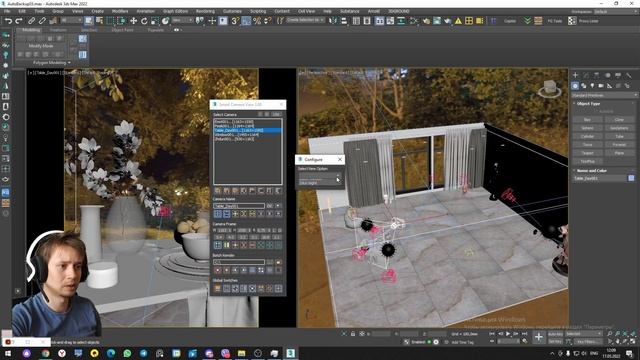Image resolution: width=640 pixels, height=360 pixels.
Task: Select the highlighted Table camera in the list
Action: [x=247, y=130]
